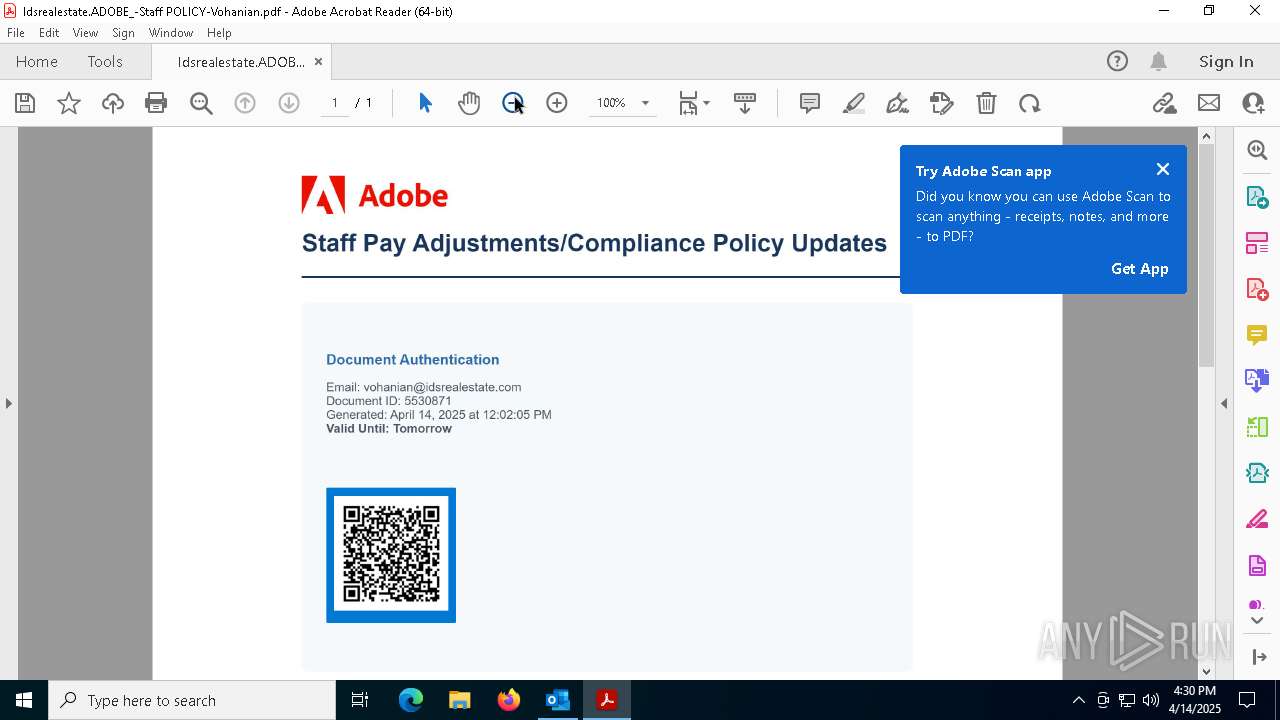Open the search tool in the right pane
The width and height of the screenshot is (1280, 720).
[1257, 150]
